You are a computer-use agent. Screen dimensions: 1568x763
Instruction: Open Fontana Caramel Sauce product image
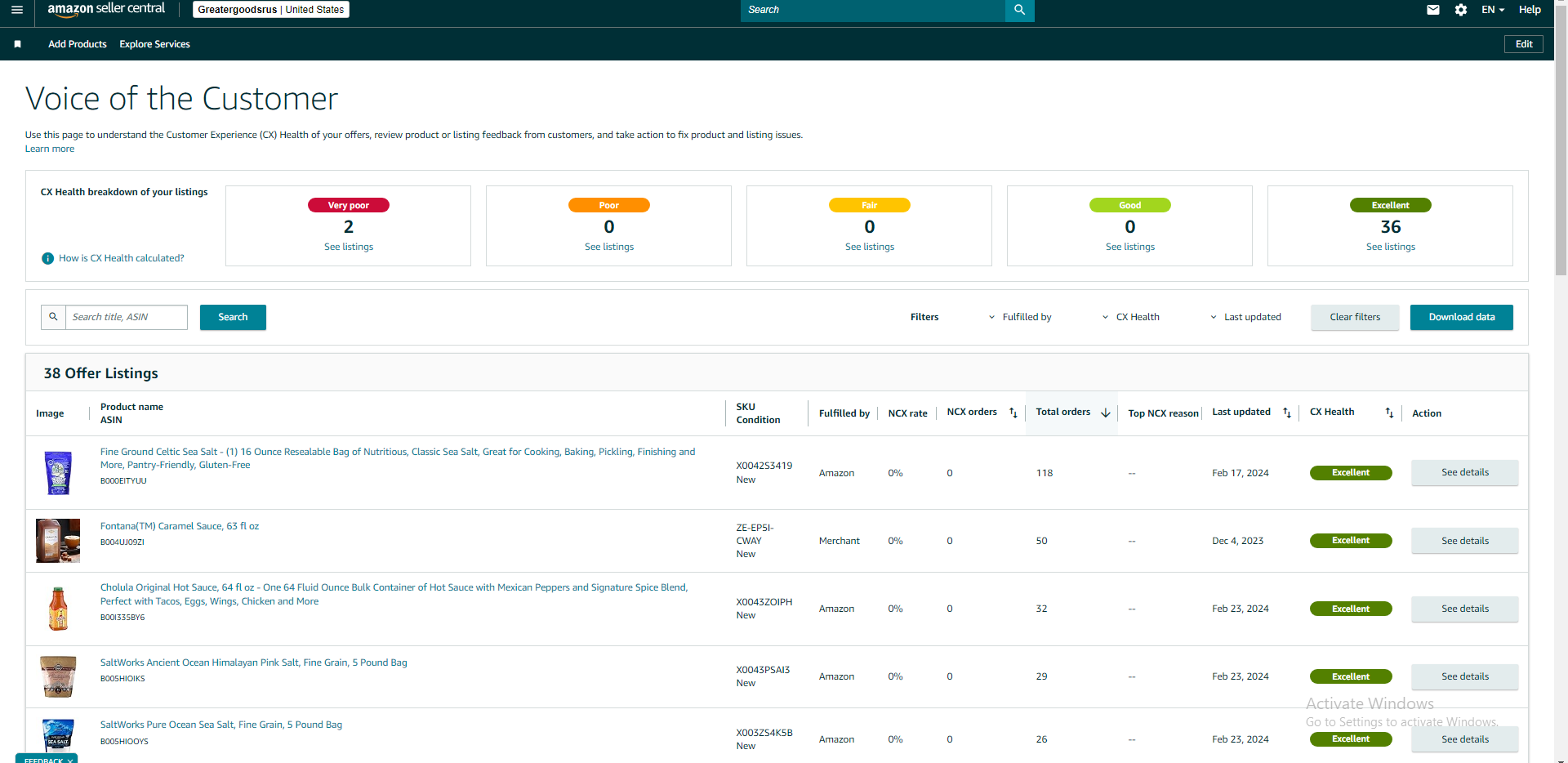coord(58,541)
